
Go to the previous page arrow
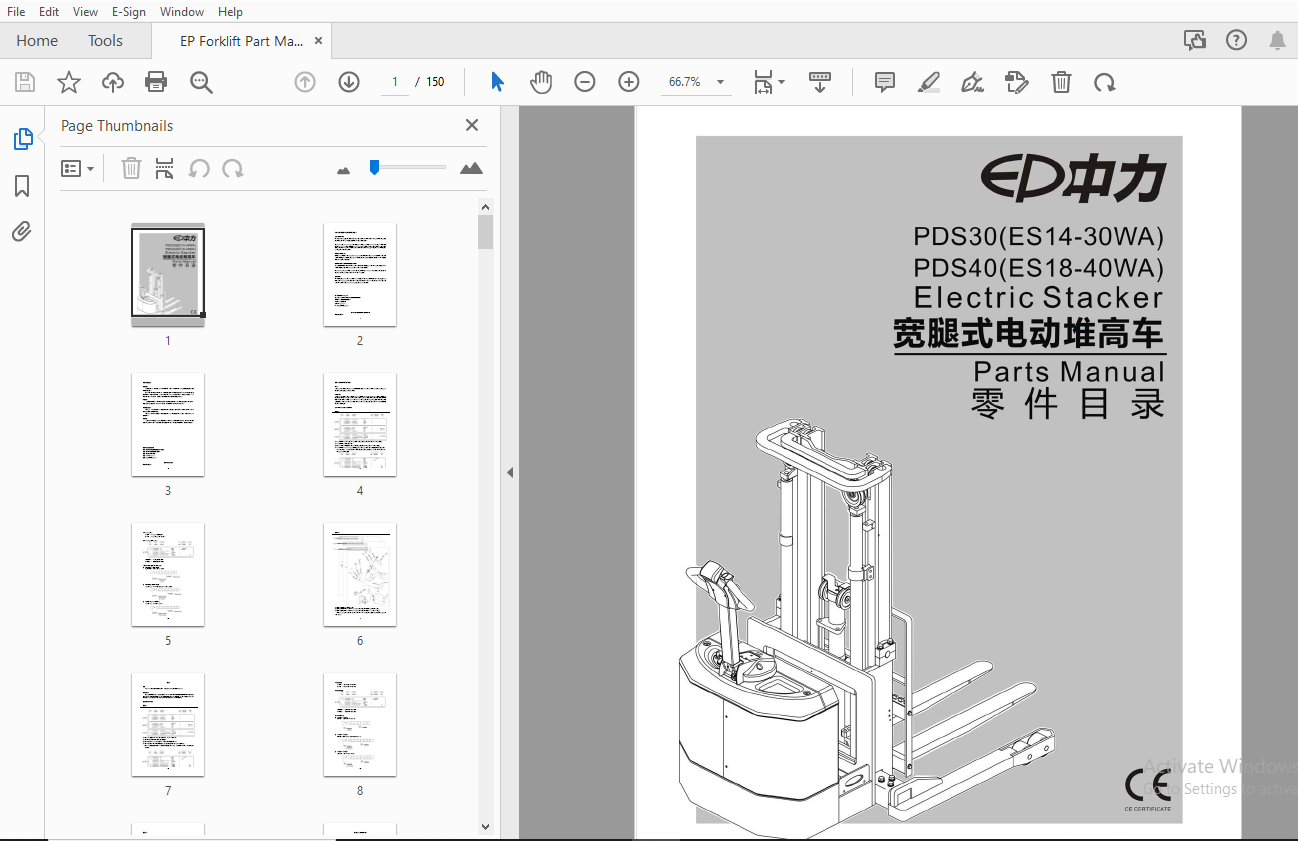coord(305,82)
